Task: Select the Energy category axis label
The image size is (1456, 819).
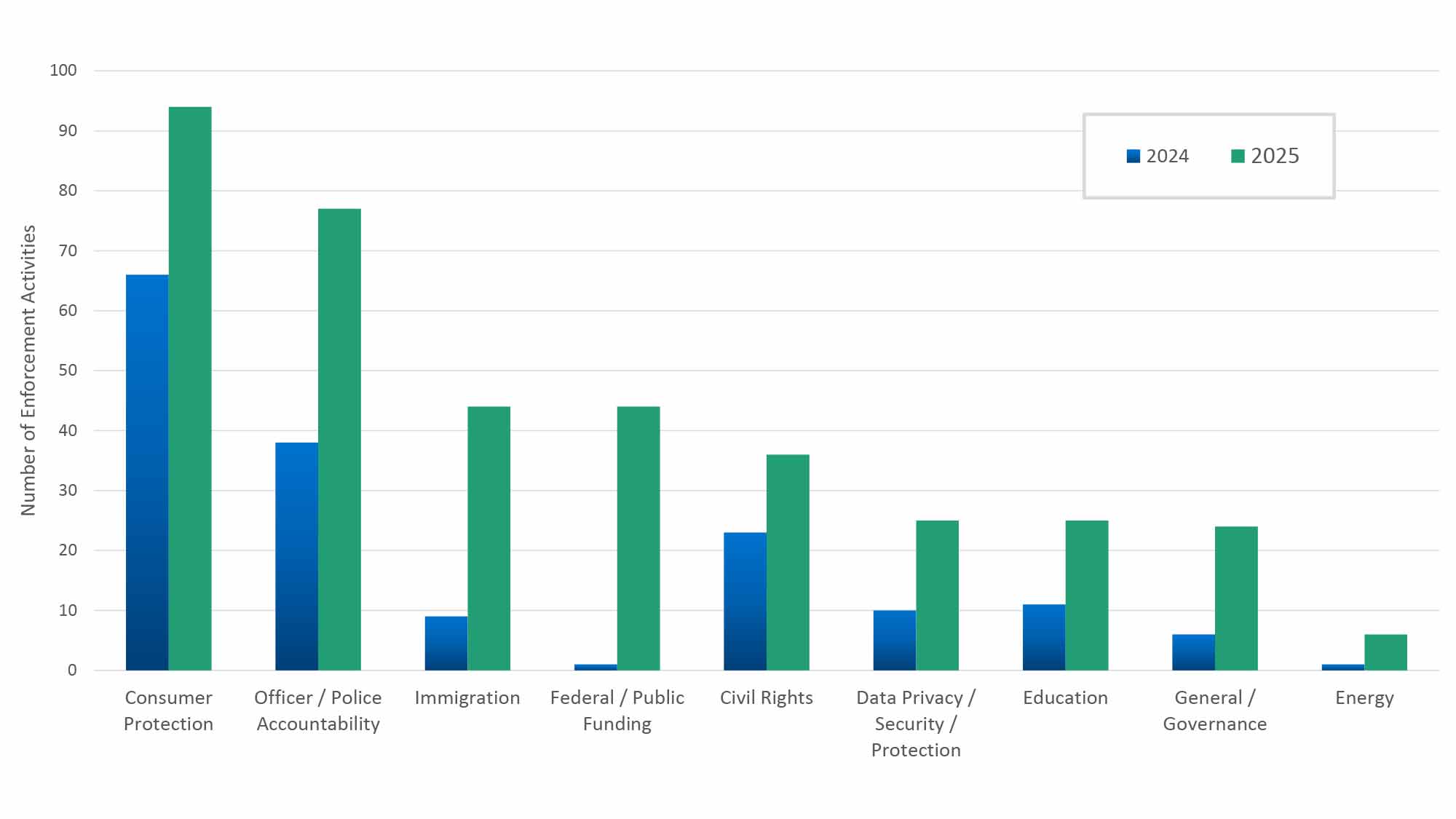Action: [x=1364, y=697]
